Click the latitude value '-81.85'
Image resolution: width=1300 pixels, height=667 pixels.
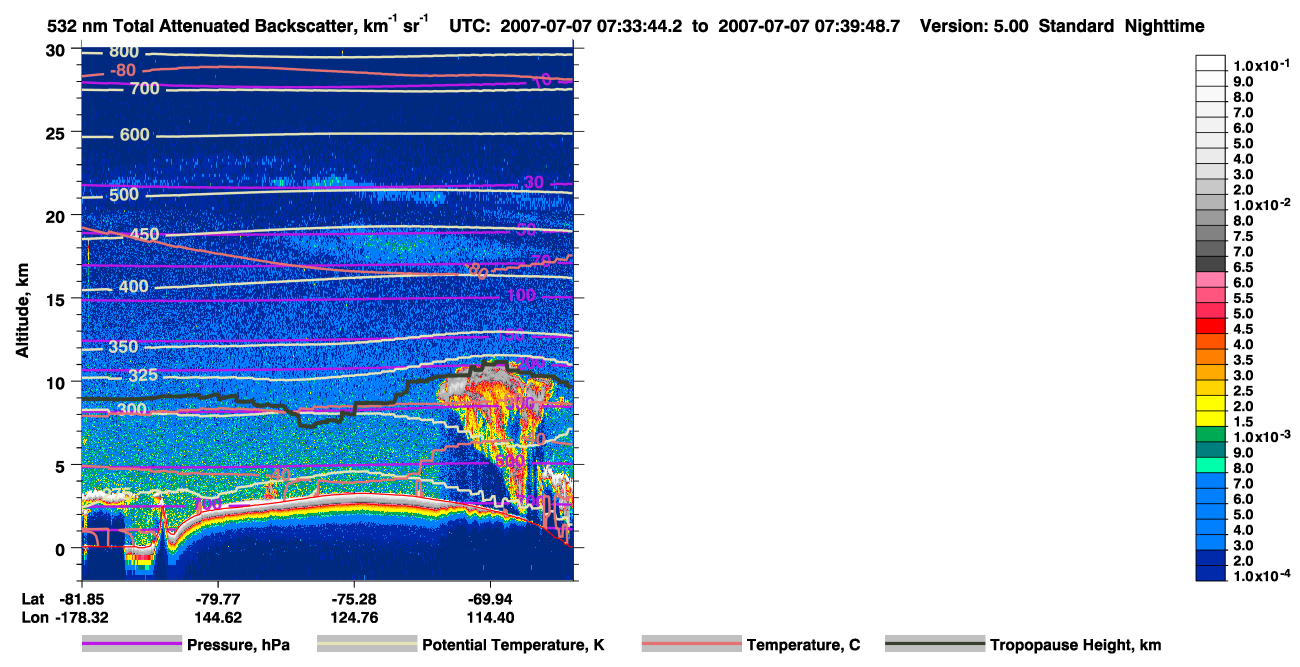(x=81, y=598)
